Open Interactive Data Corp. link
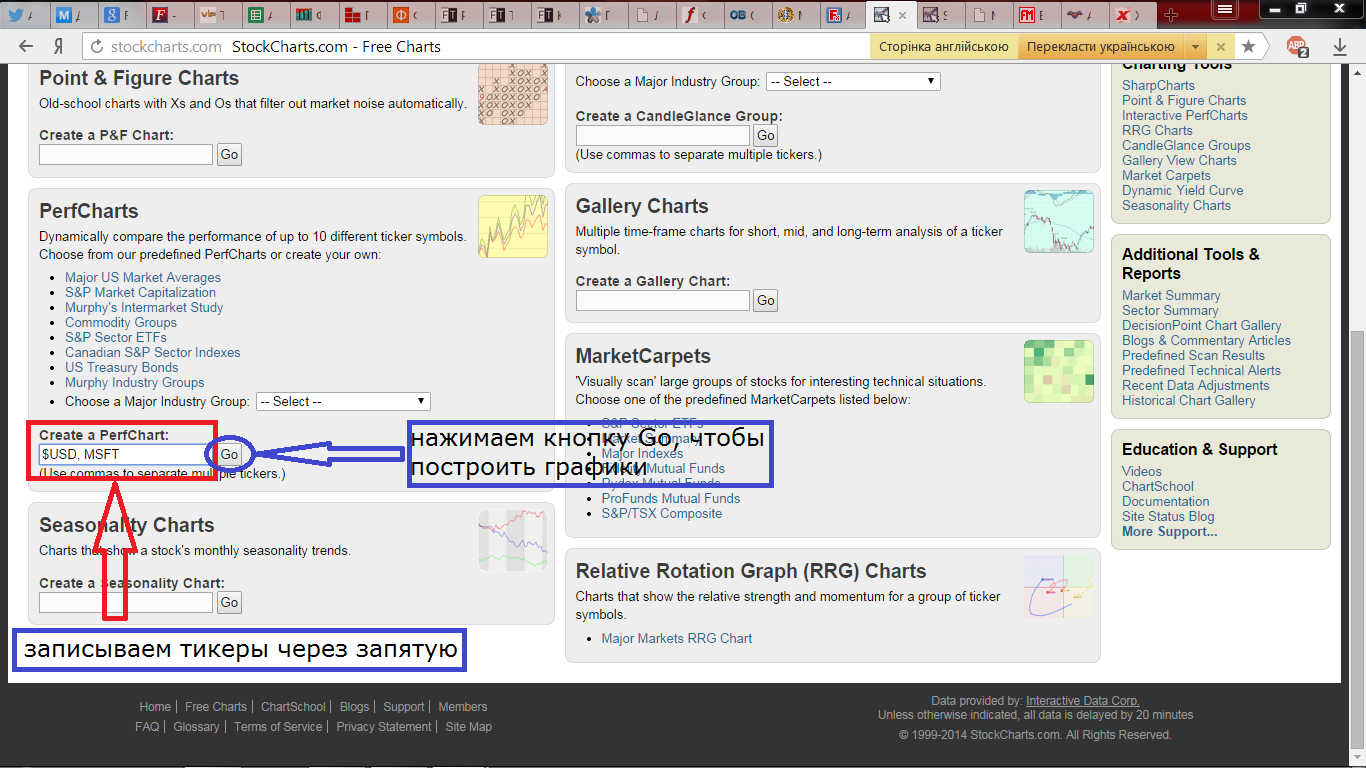 point(1083,701)
